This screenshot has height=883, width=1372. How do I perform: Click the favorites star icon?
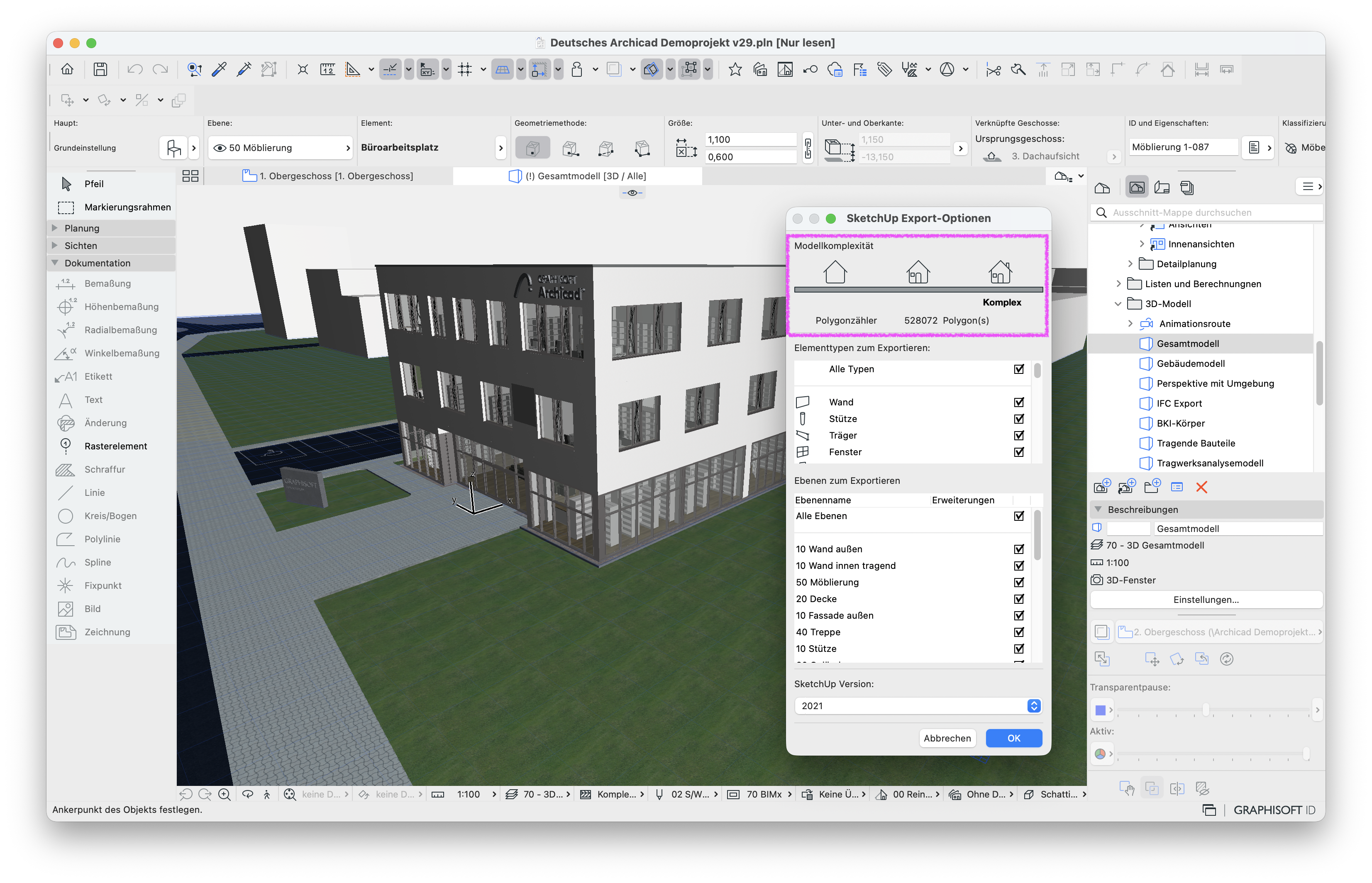pos(735,69)
